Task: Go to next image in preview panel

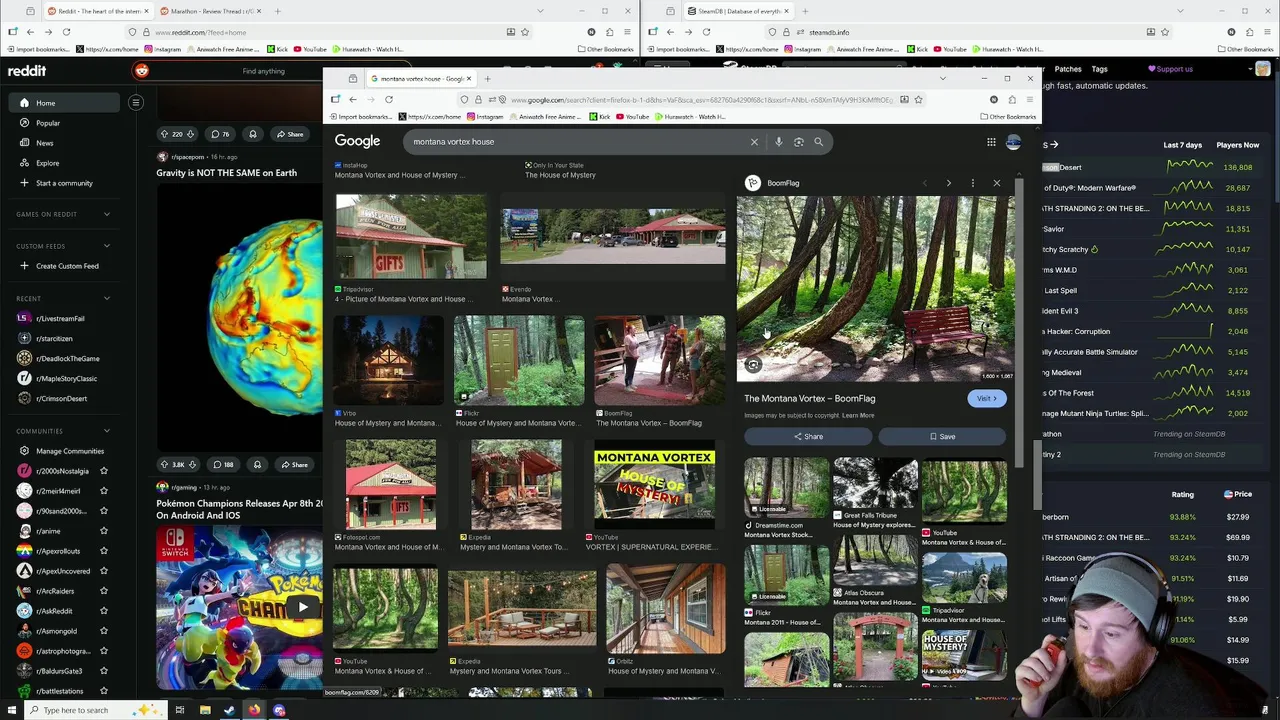Action: [948, 183]
